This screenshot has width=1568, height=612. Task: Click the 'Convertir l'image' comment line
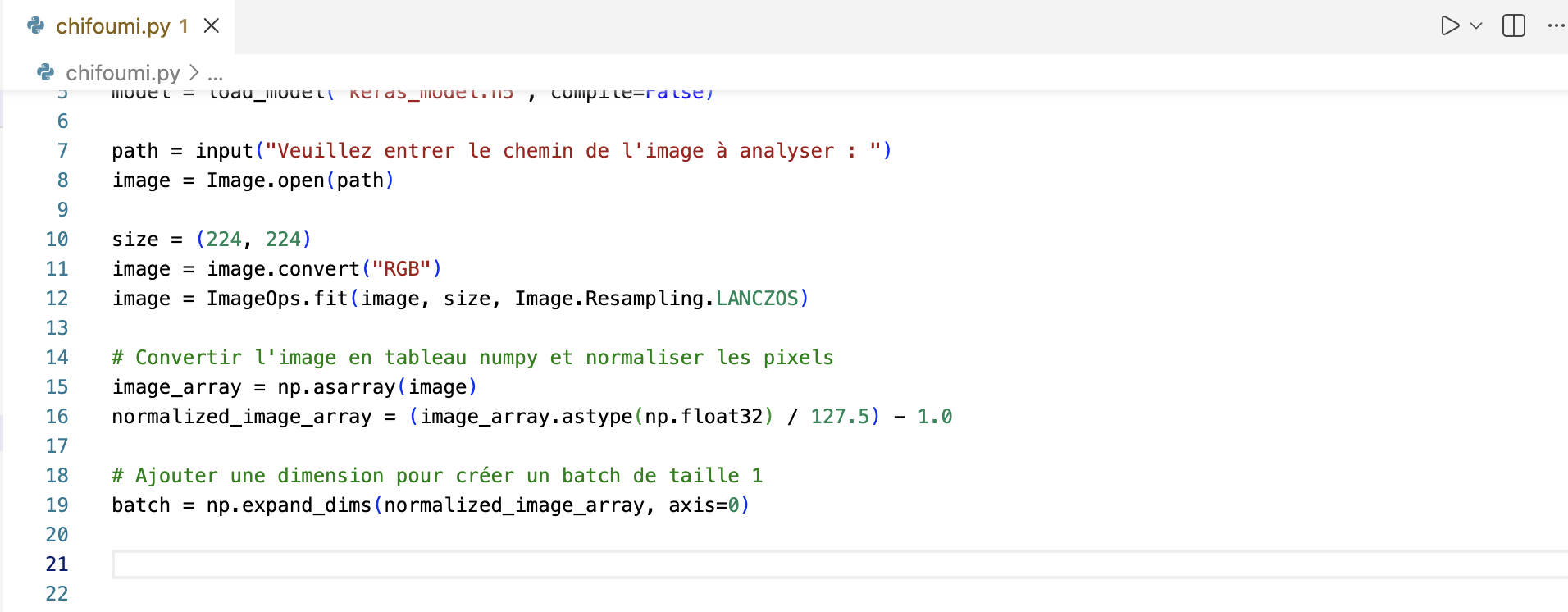point(472,358)
